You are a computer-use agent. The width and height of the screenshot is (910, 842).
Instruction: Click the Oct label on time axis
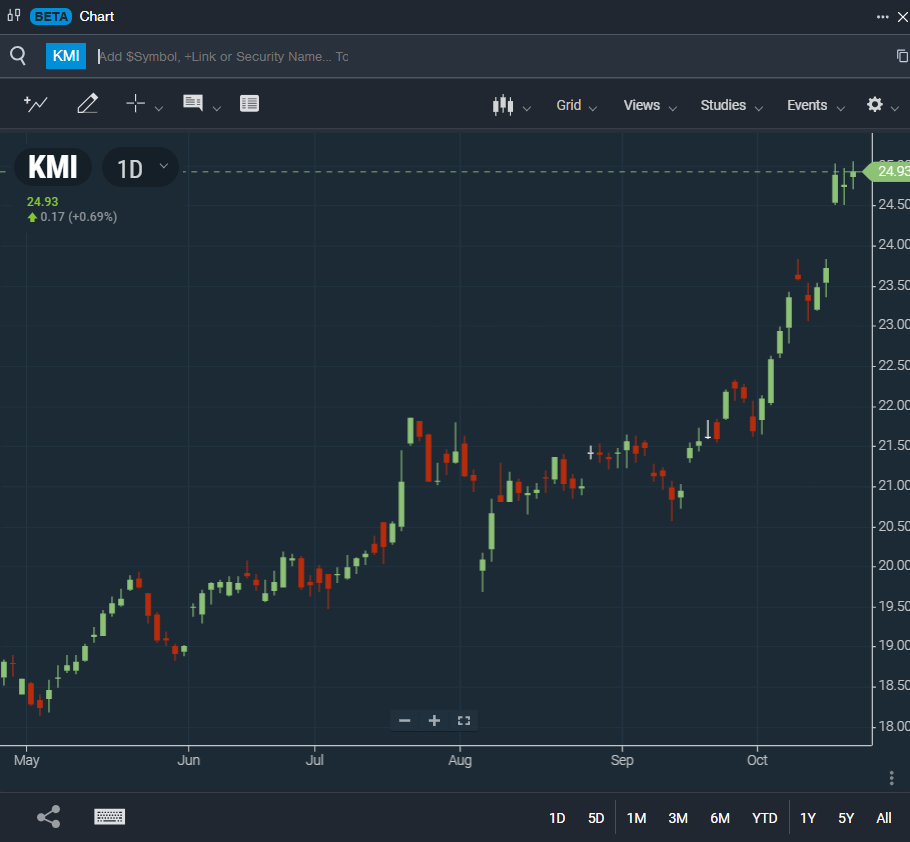[x=757, y=760]
